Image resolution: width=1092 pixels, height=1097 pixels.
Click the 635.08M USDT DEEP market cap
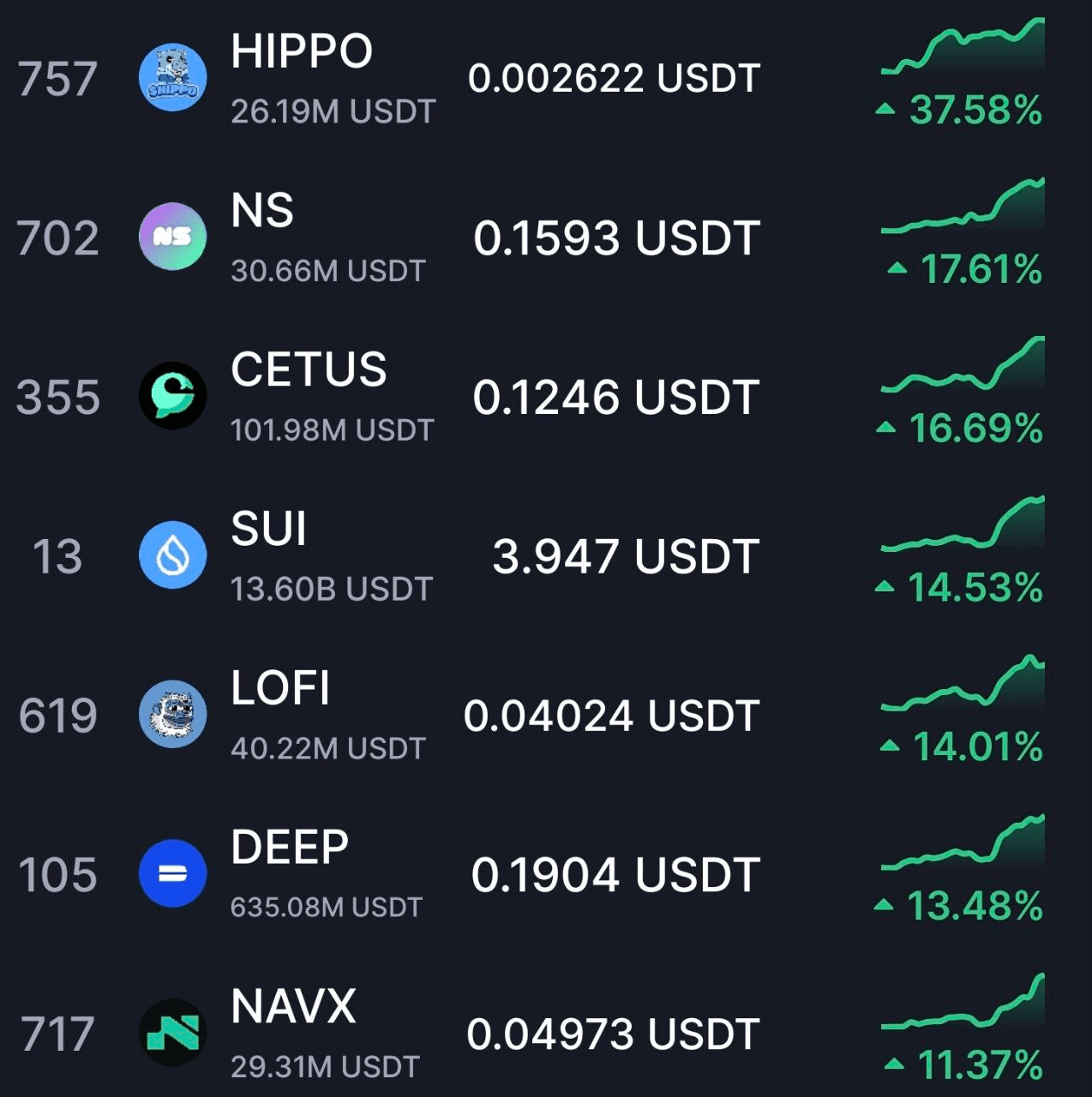[327, 908]
